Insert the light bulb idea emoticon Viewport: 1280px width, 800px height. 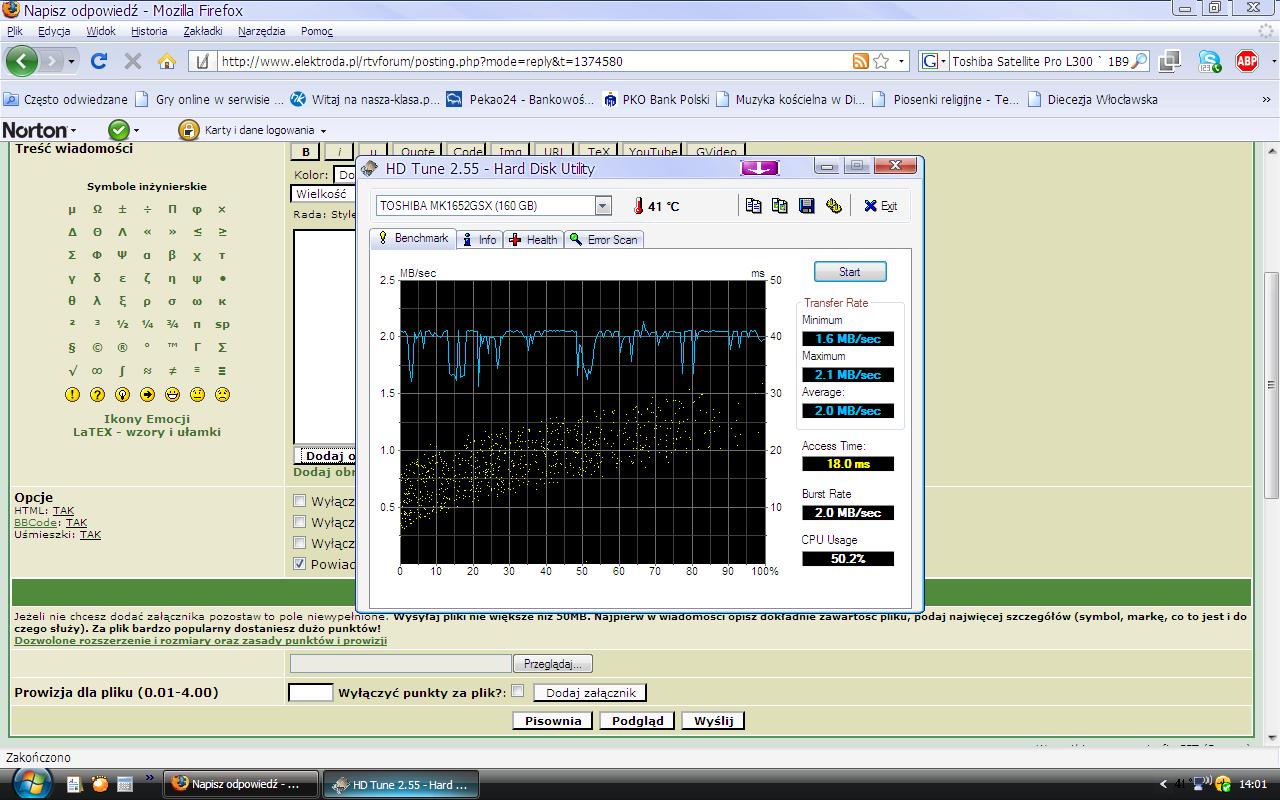pyautogui.click(x=122, y=395)
